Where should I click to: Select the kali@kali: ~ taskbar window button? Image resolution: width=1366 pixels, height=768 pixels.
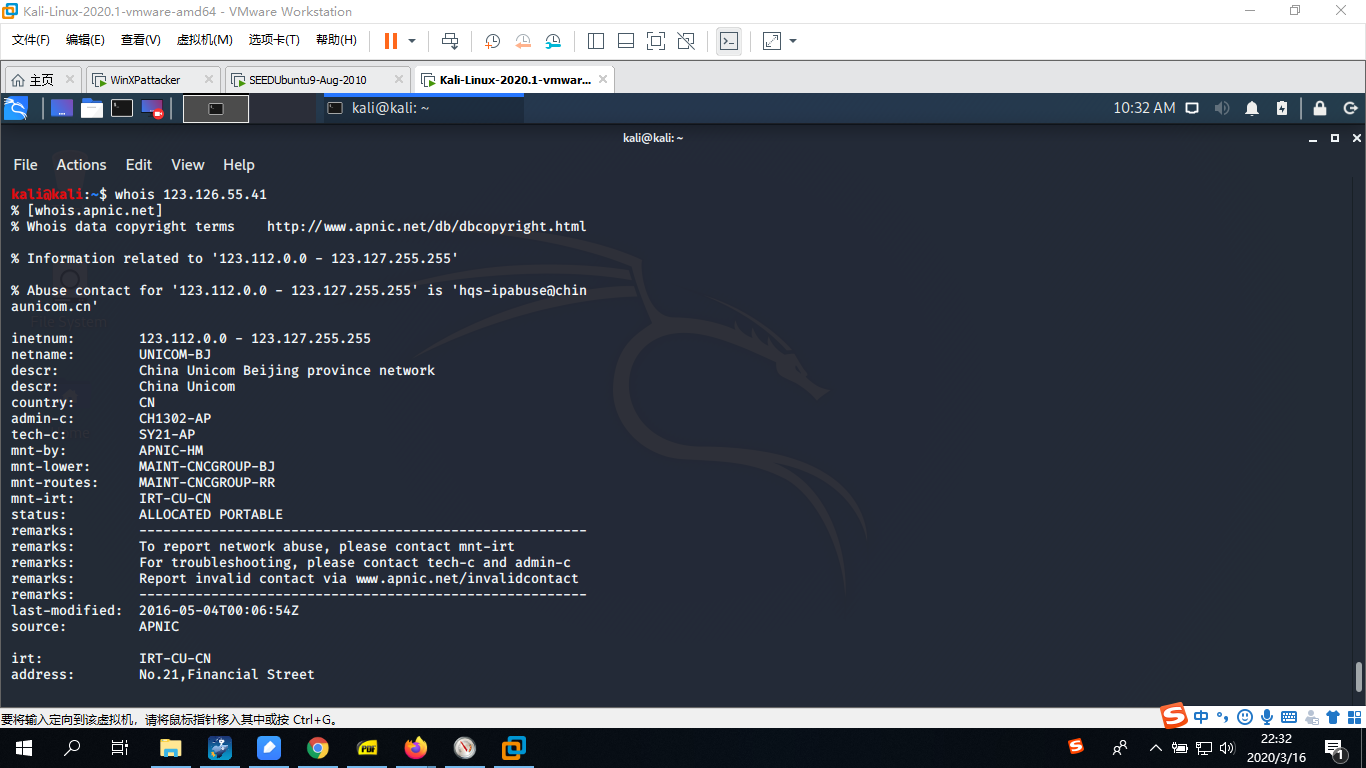(420, 108)
